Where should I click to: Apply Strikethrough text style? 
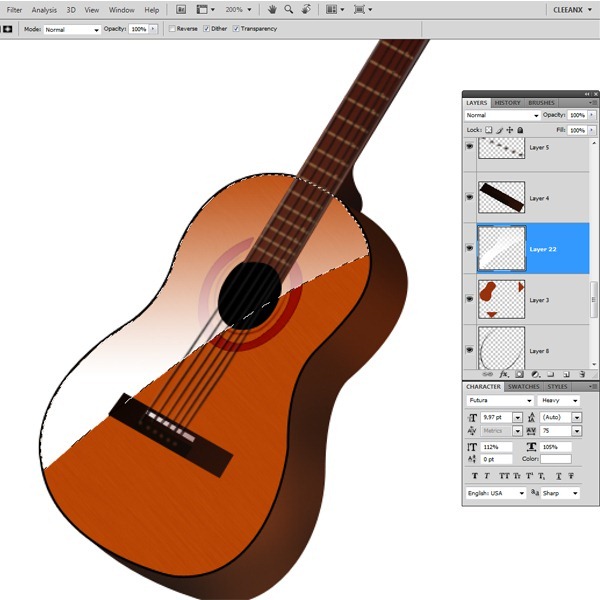571,476
